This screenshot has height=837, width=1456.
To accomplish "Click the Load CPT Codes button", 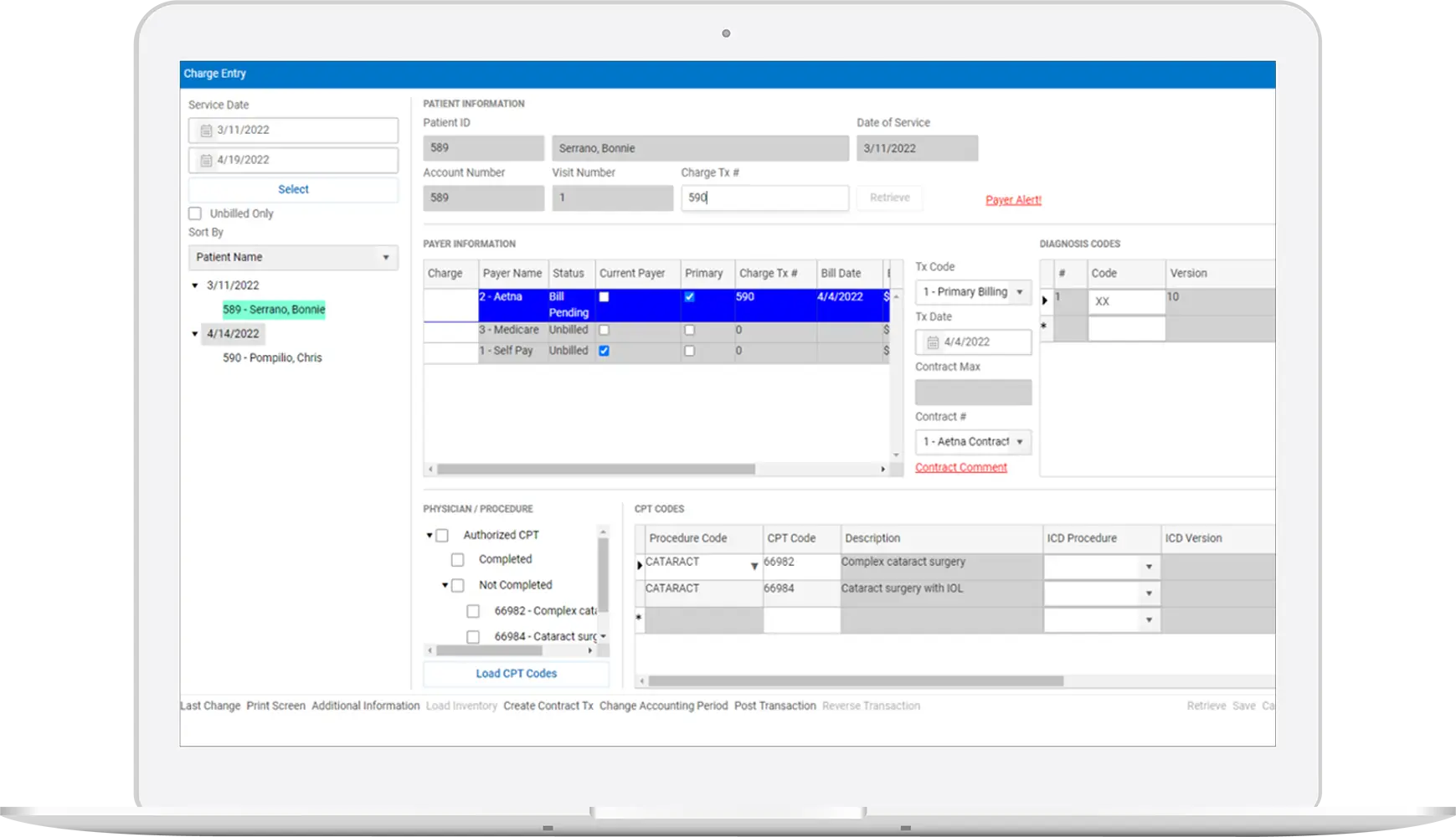I will coord(516,673).
